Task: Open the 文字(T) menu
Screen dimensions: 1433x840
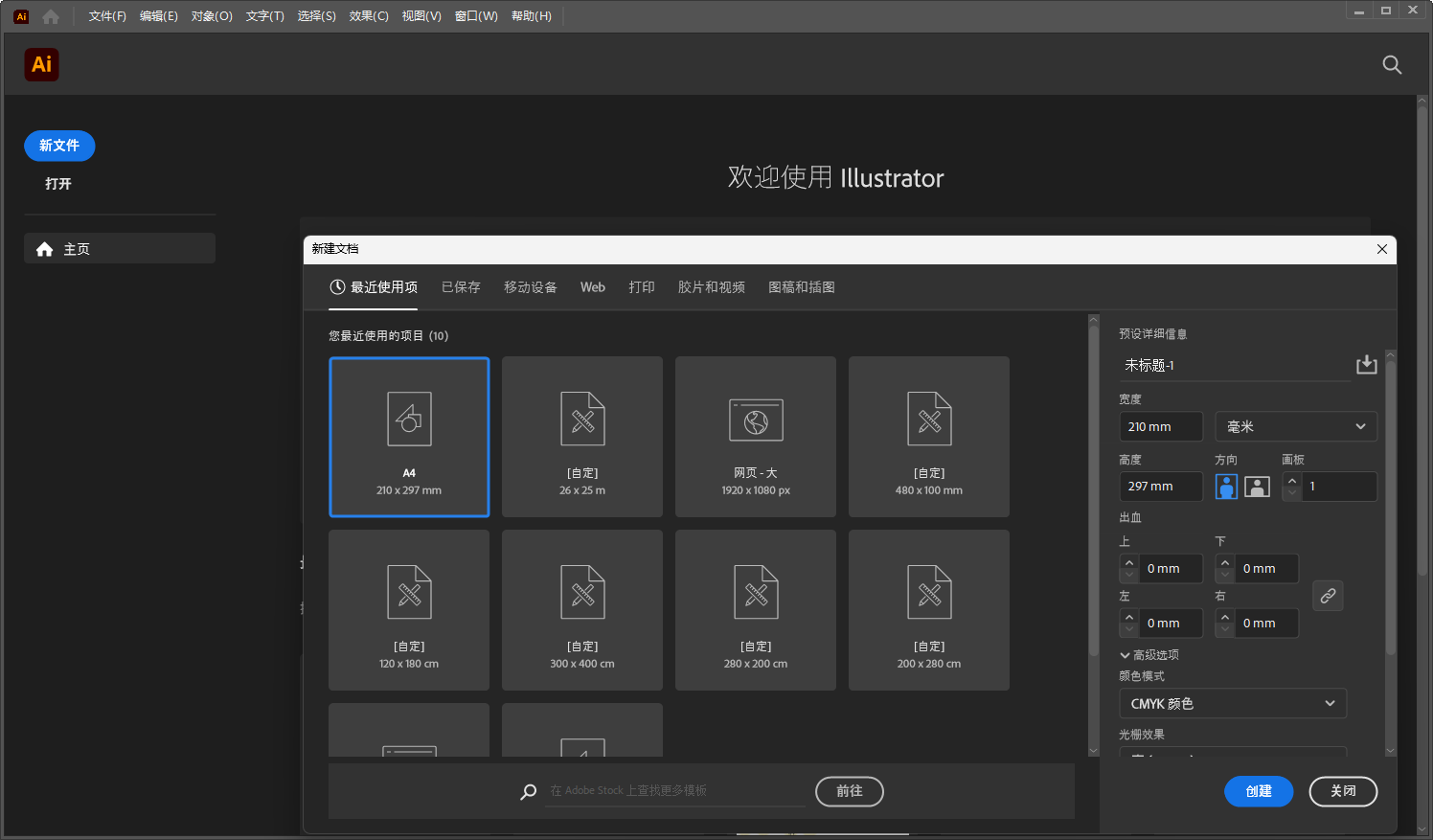Action: click(265, 16)
